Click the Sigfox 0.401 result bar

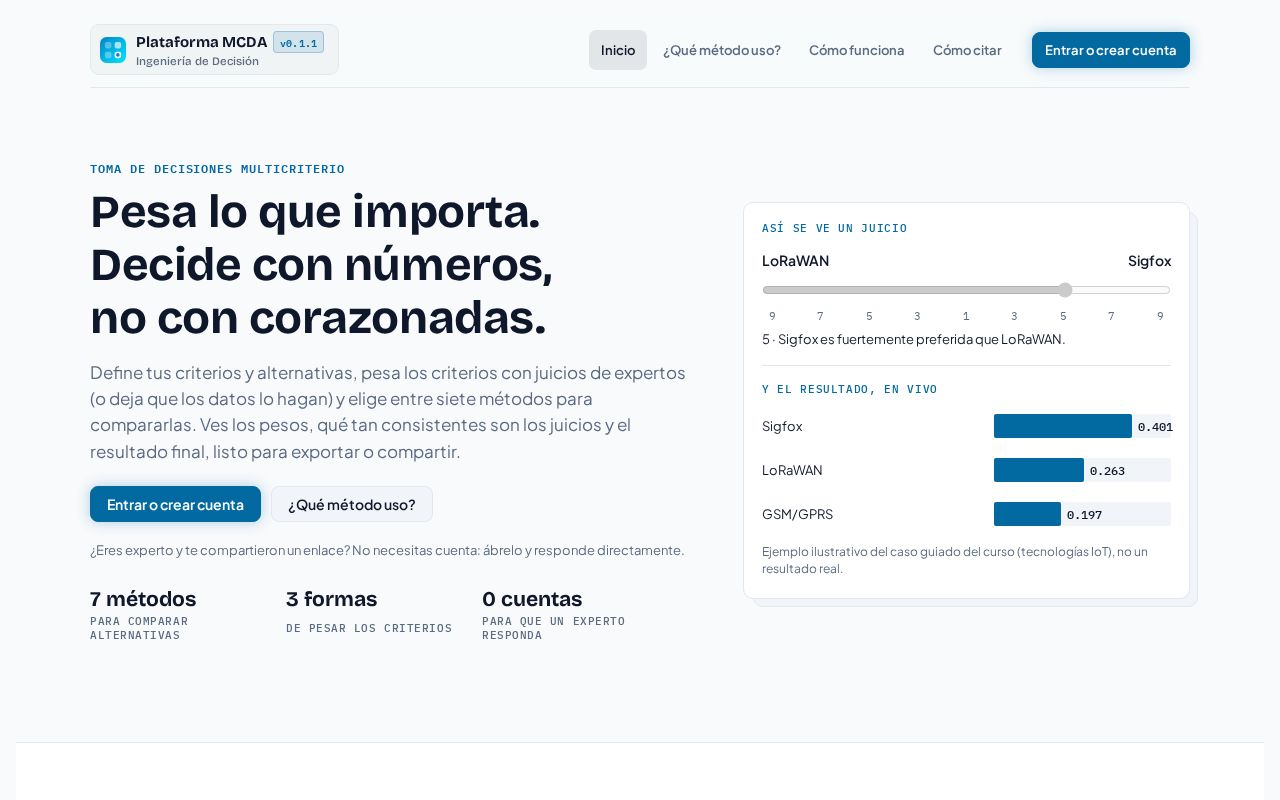click(1063, 426)
